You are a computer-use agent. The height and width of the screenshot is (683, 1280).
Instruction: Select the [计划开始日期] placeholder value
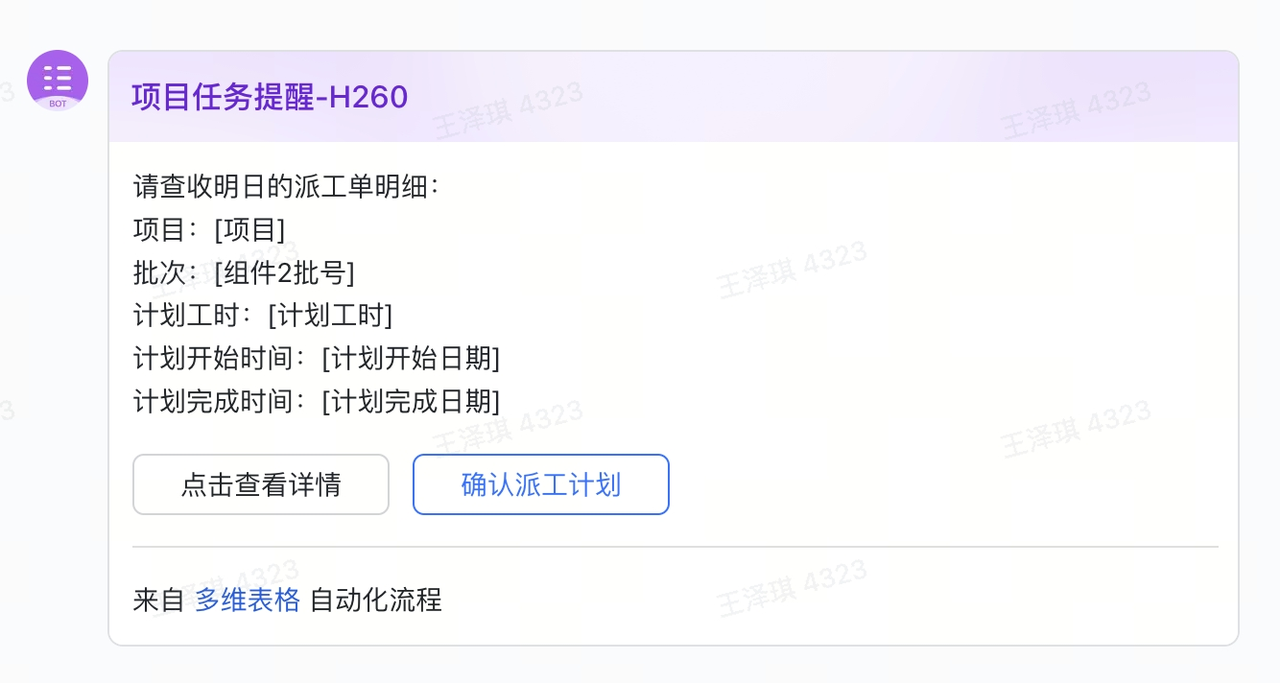(x=411, y=358)
